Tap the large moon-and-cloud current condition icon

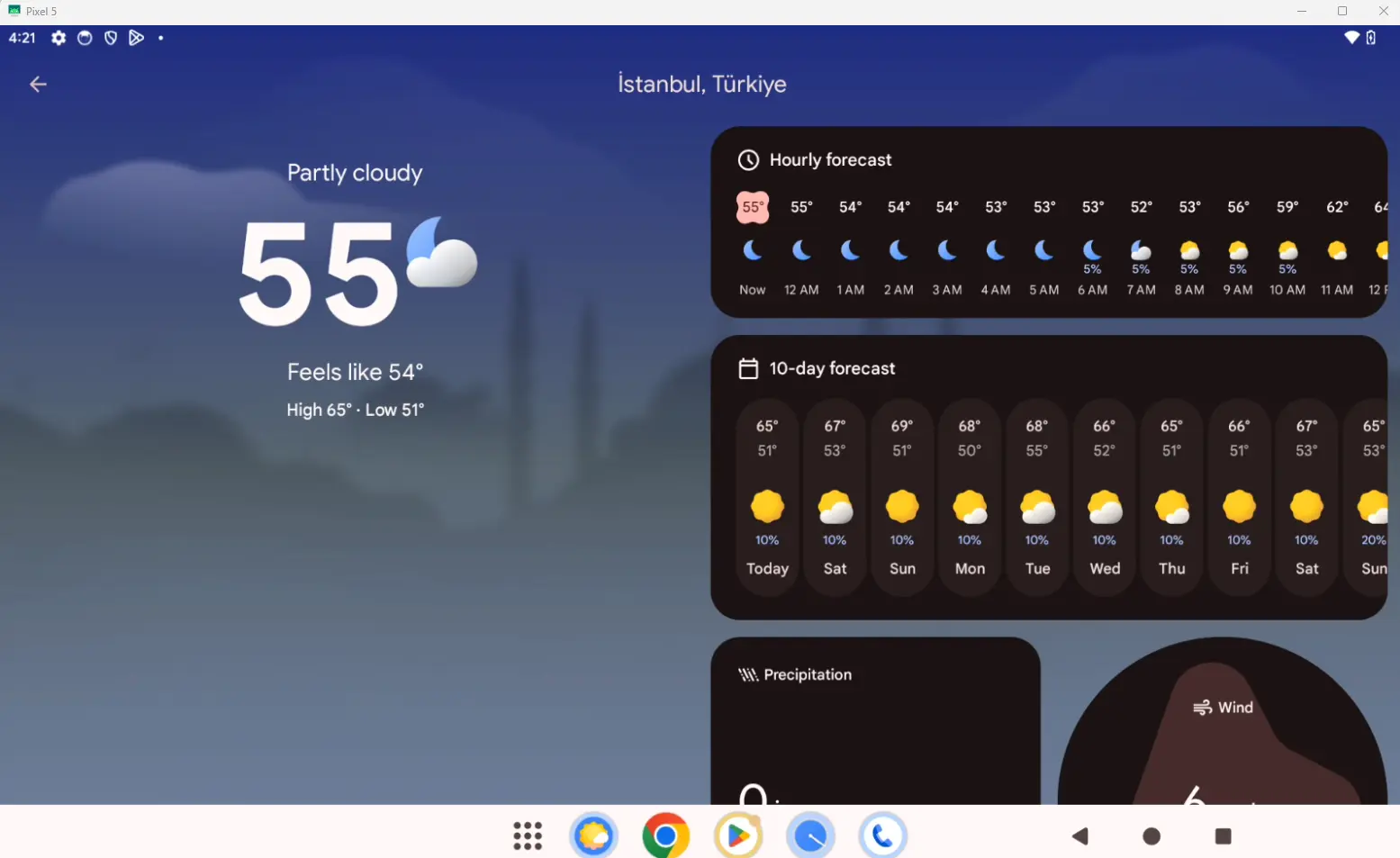441,253
